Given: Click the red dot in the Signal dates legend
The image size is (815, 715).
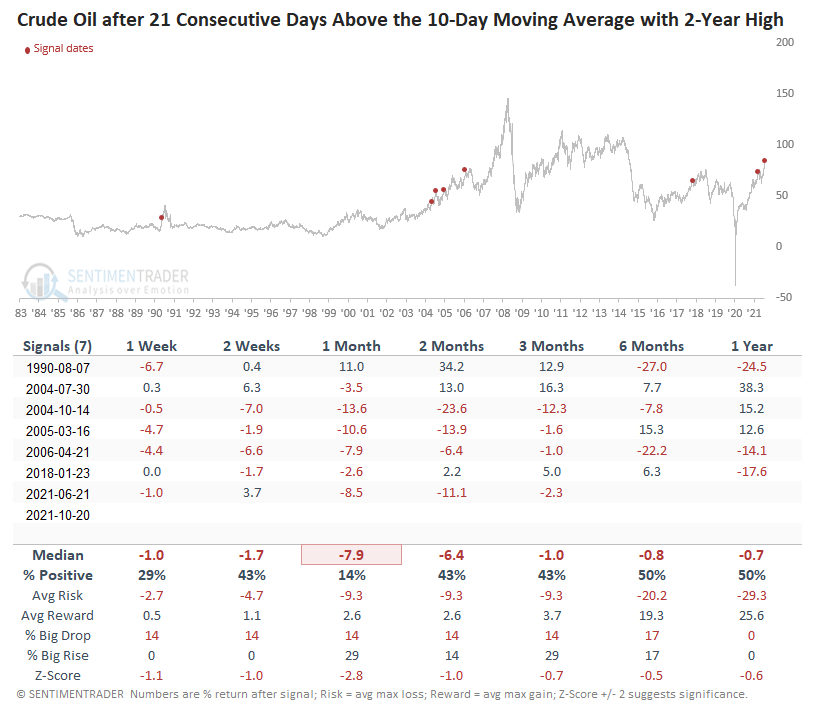Looking at the screenshot, I should point(27,48).
